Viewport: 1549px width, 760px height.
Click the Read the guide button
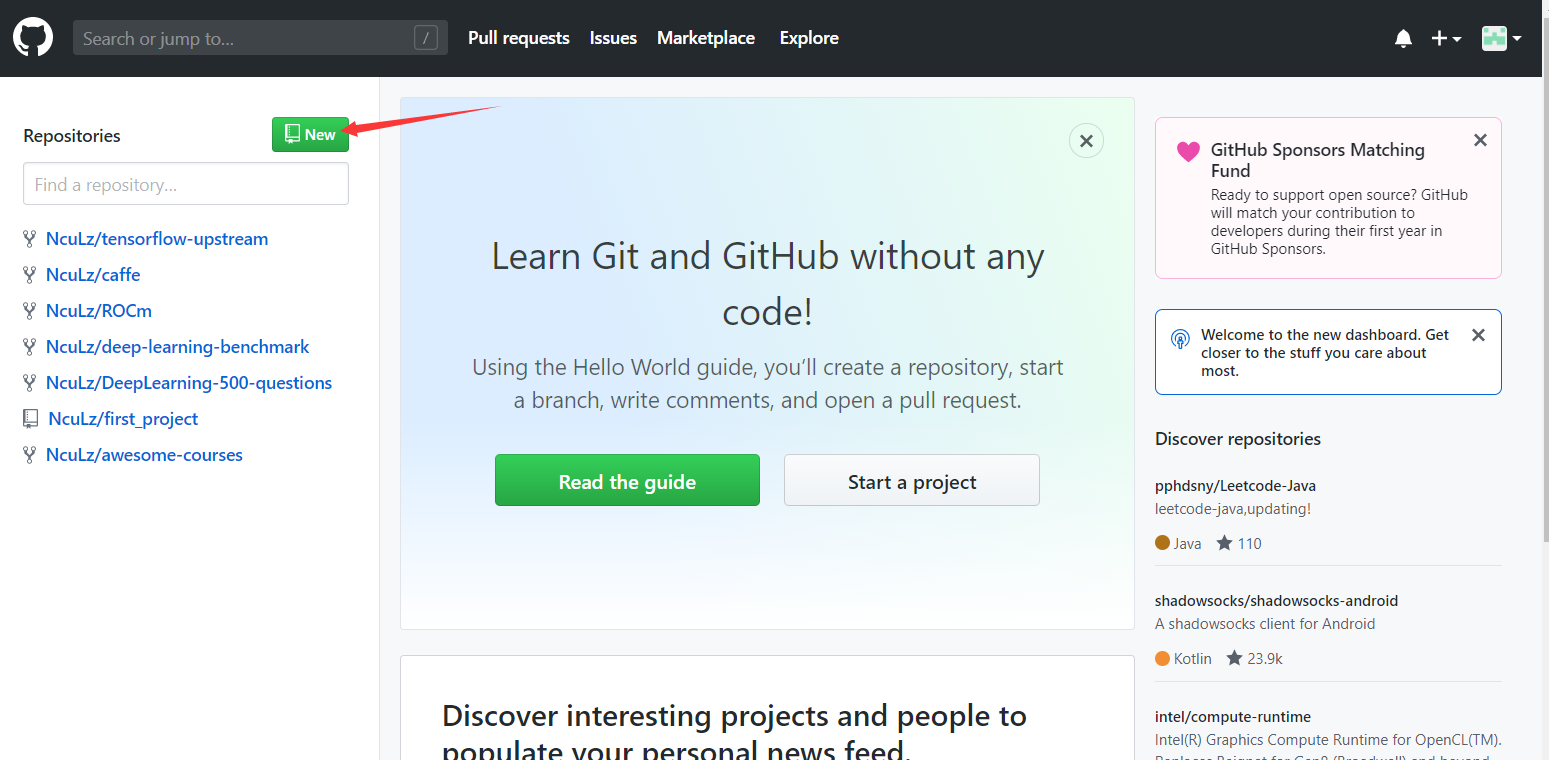pos(627,481)
